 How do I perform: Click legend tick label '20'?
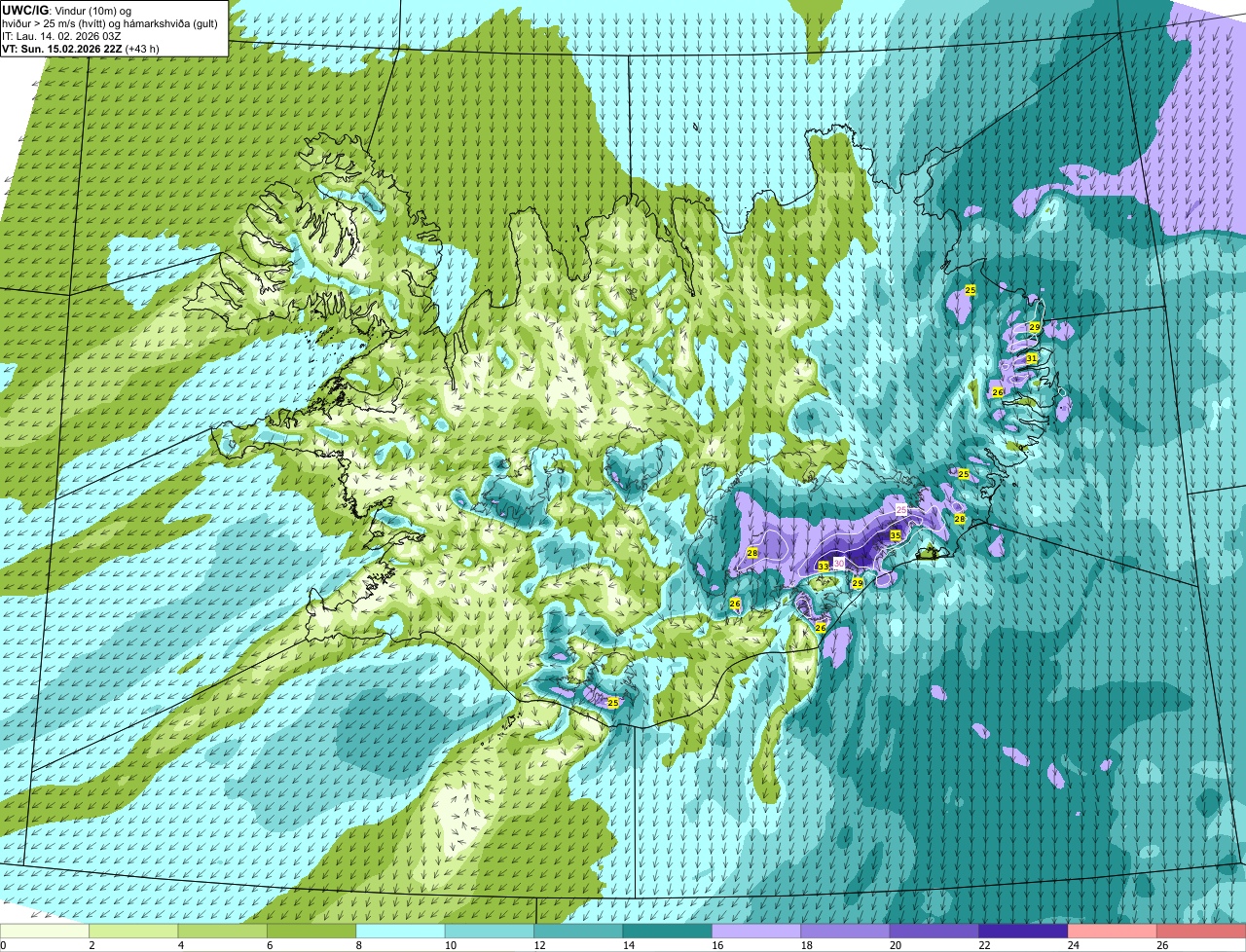pyautogui.click(x=894, y=944)
